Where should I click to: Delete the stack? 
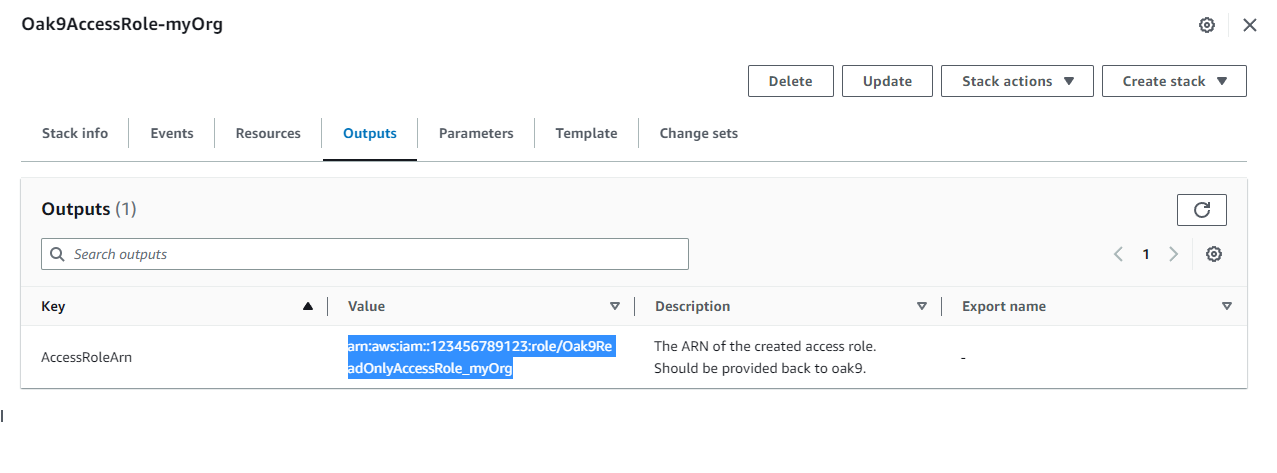tap(790, 81)
